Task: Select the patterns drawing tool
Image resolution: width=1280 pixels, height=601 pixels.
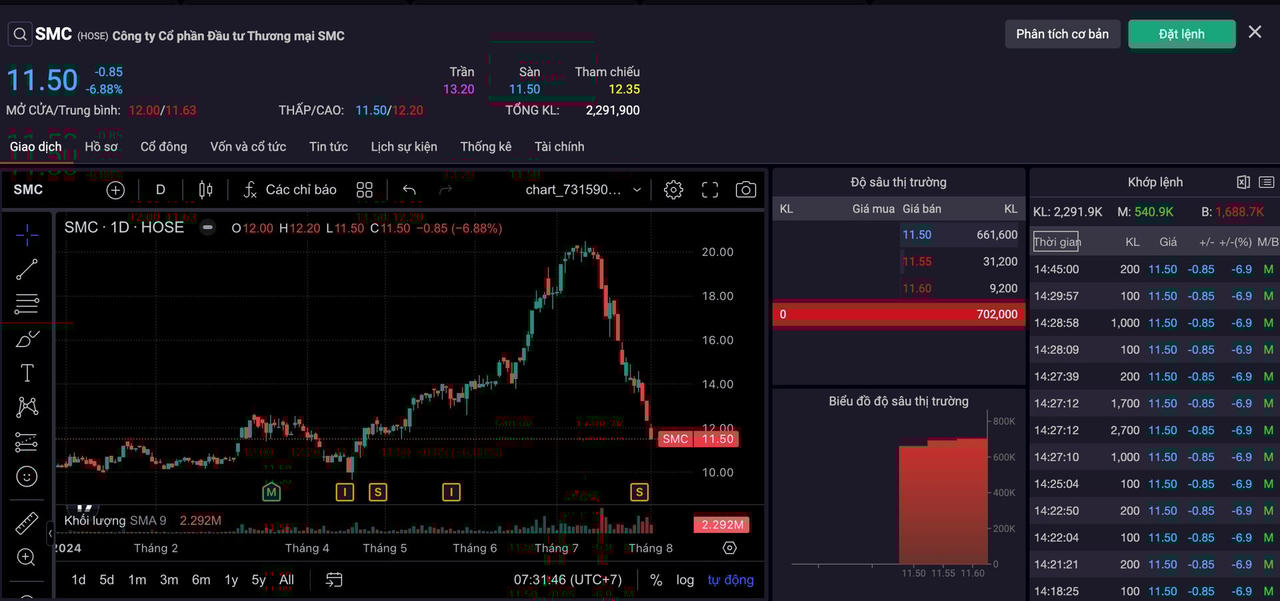Action: [27, 407]
